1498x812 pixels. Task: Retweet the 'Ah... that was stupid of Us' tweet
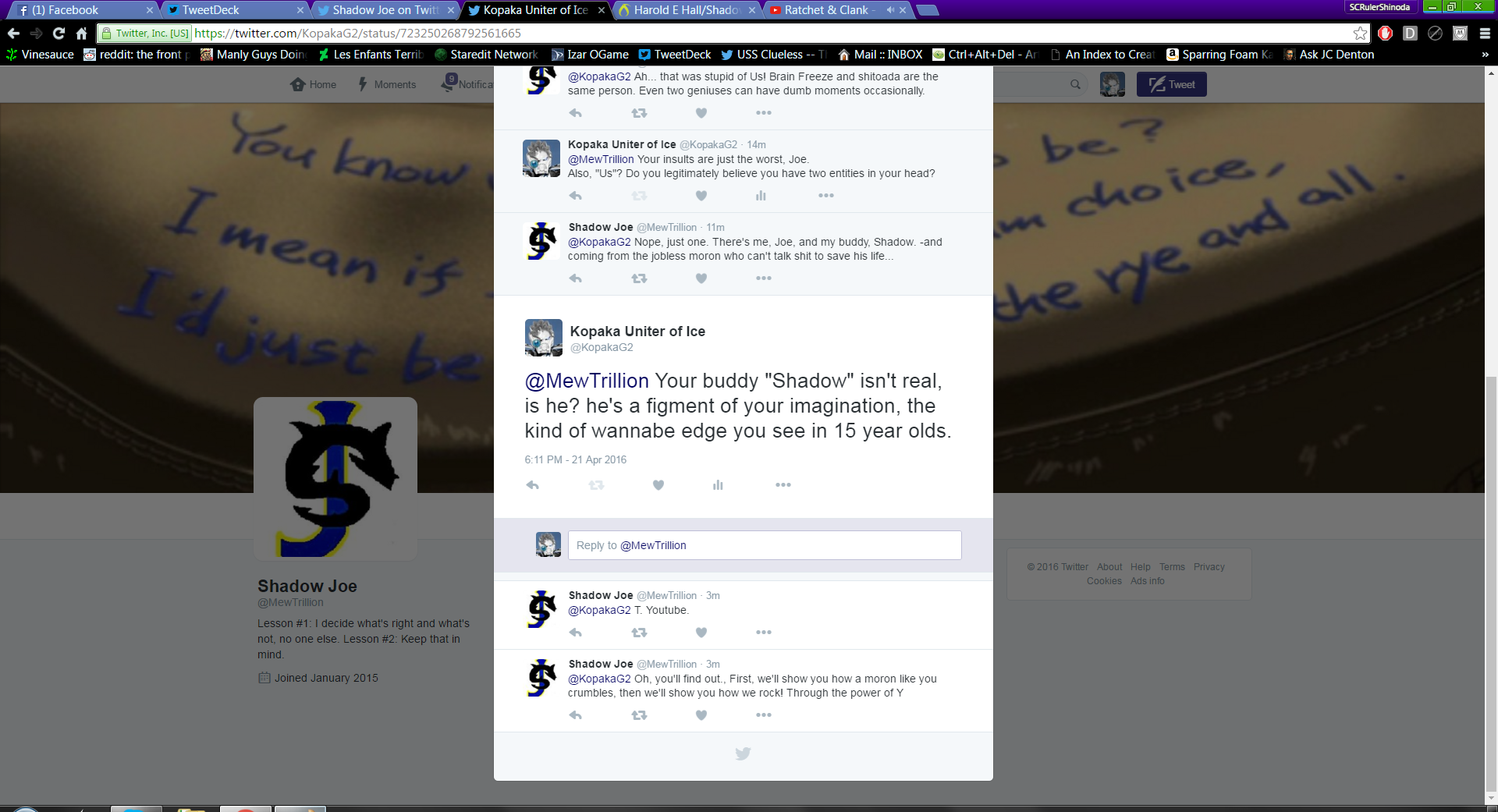(639, 113)
